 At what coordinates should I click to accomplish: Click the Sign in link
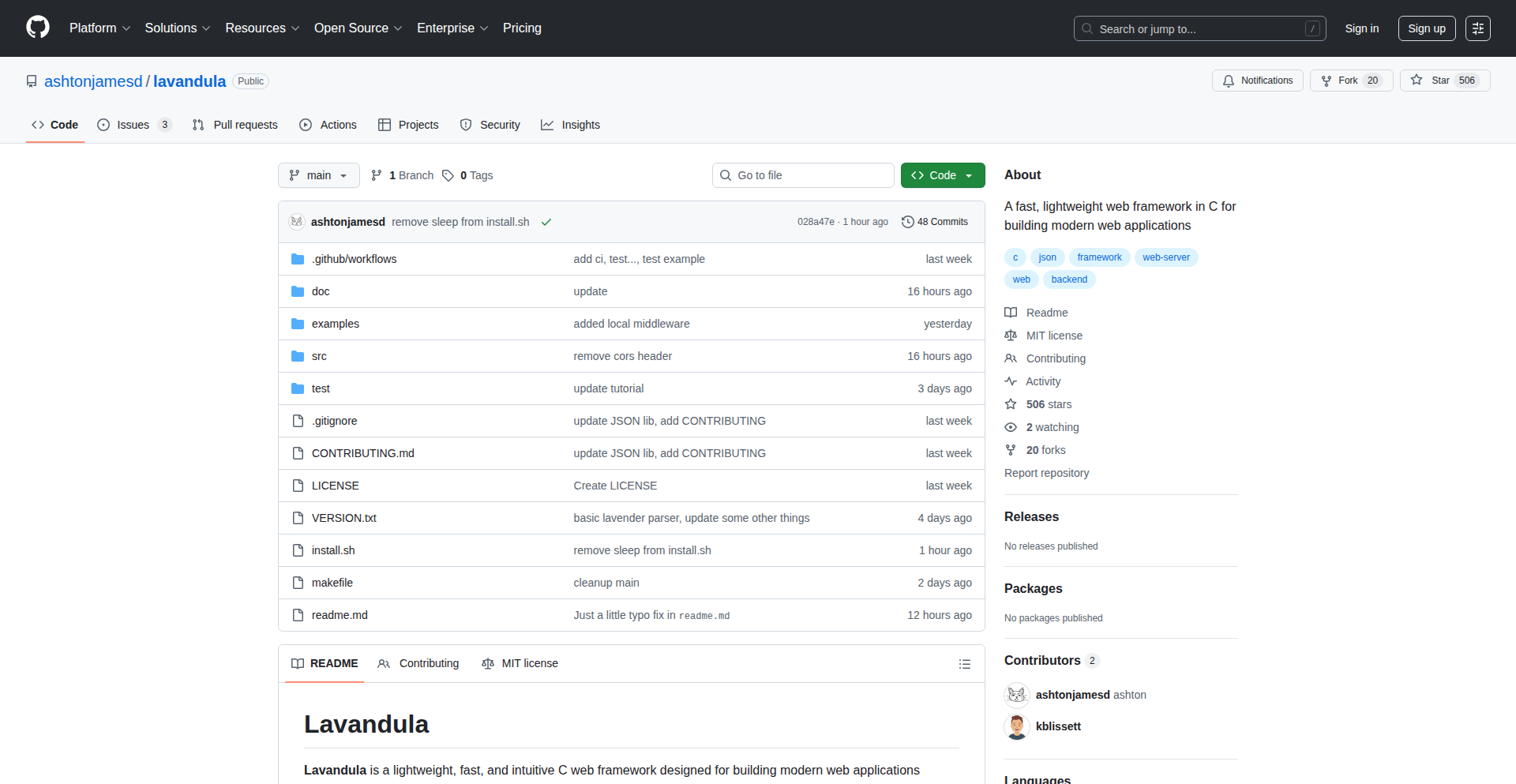click(1362, 28)
